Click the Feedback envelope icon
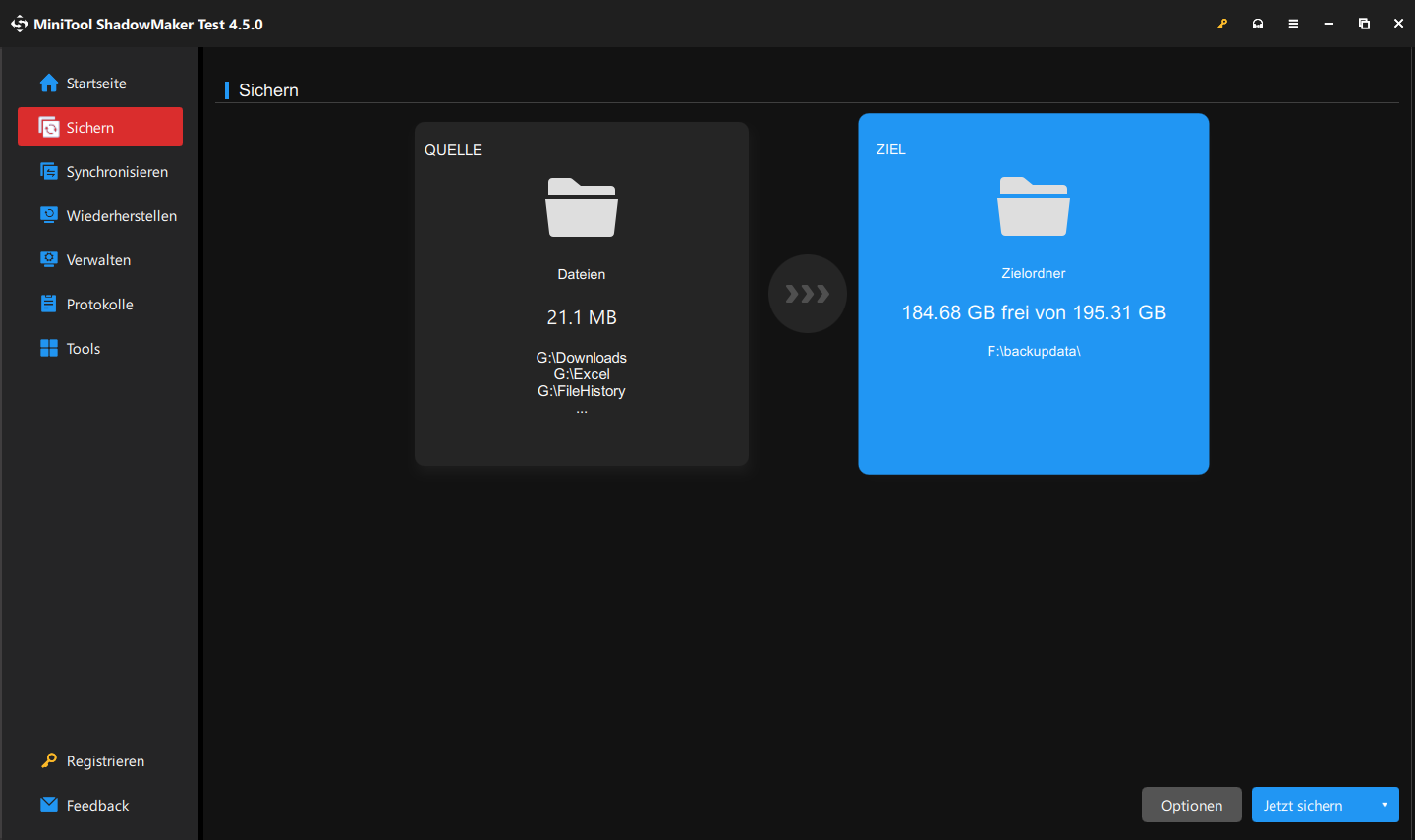The image size is (1415, 840). 49,805
